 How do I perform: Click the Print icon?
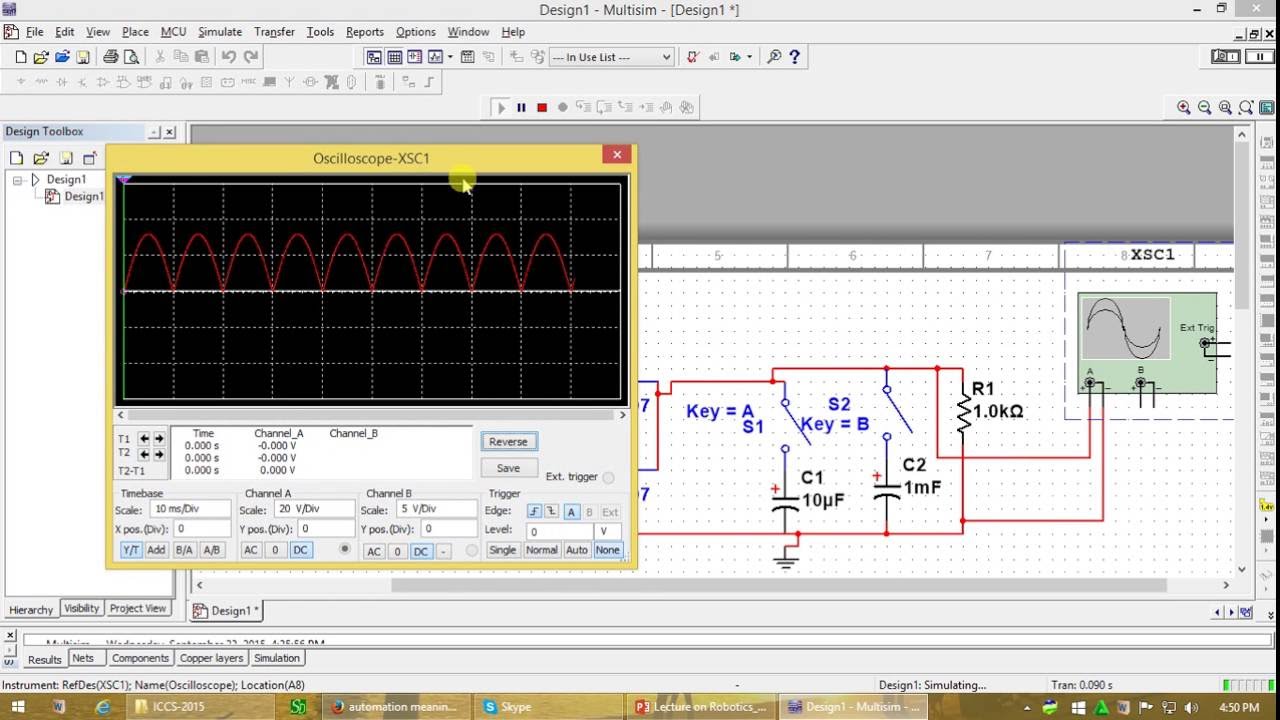110,57
